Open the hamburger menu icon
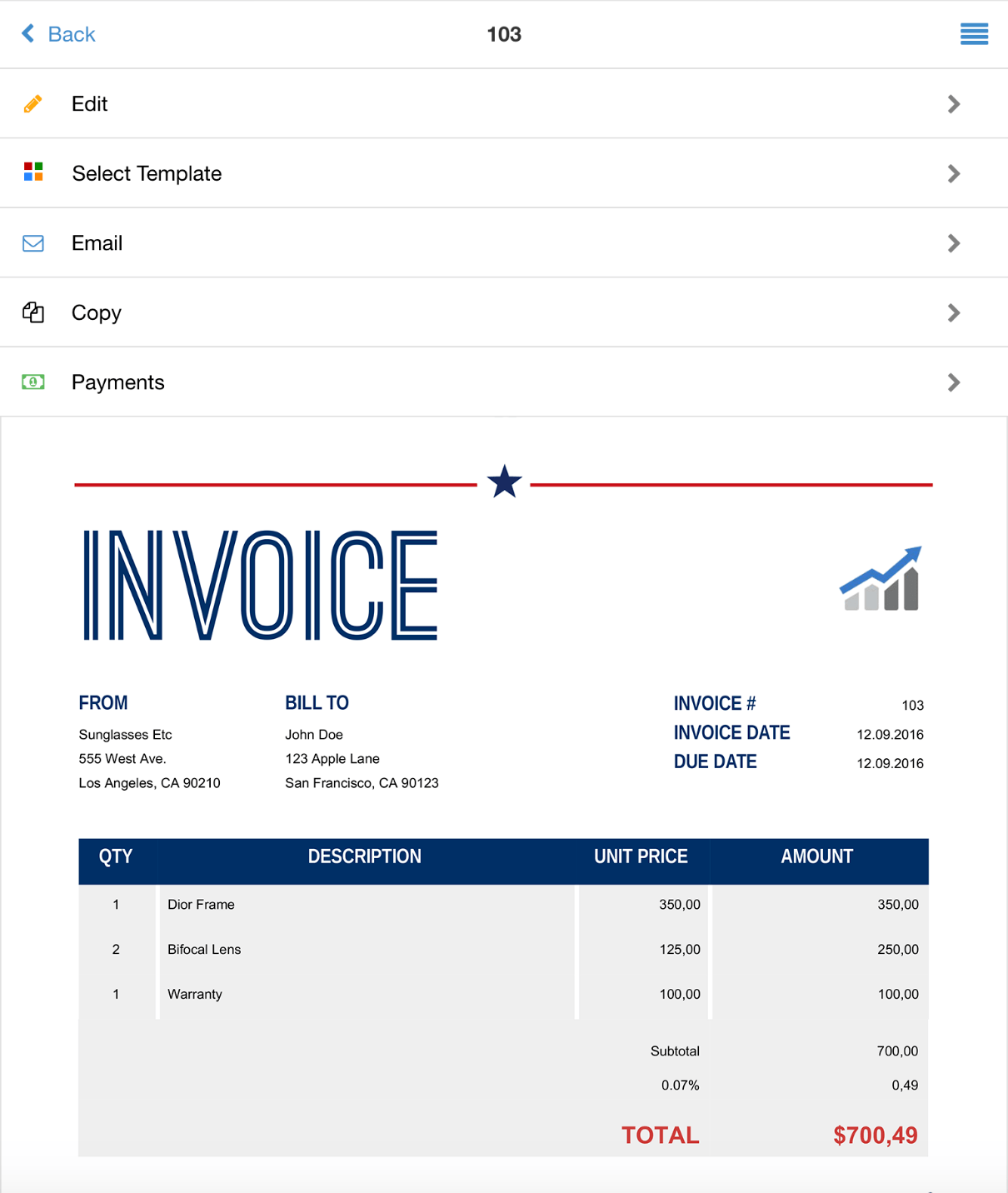Image resolution: width=1008 pixels, height=1193 pixels. click(x=974, y=34)
